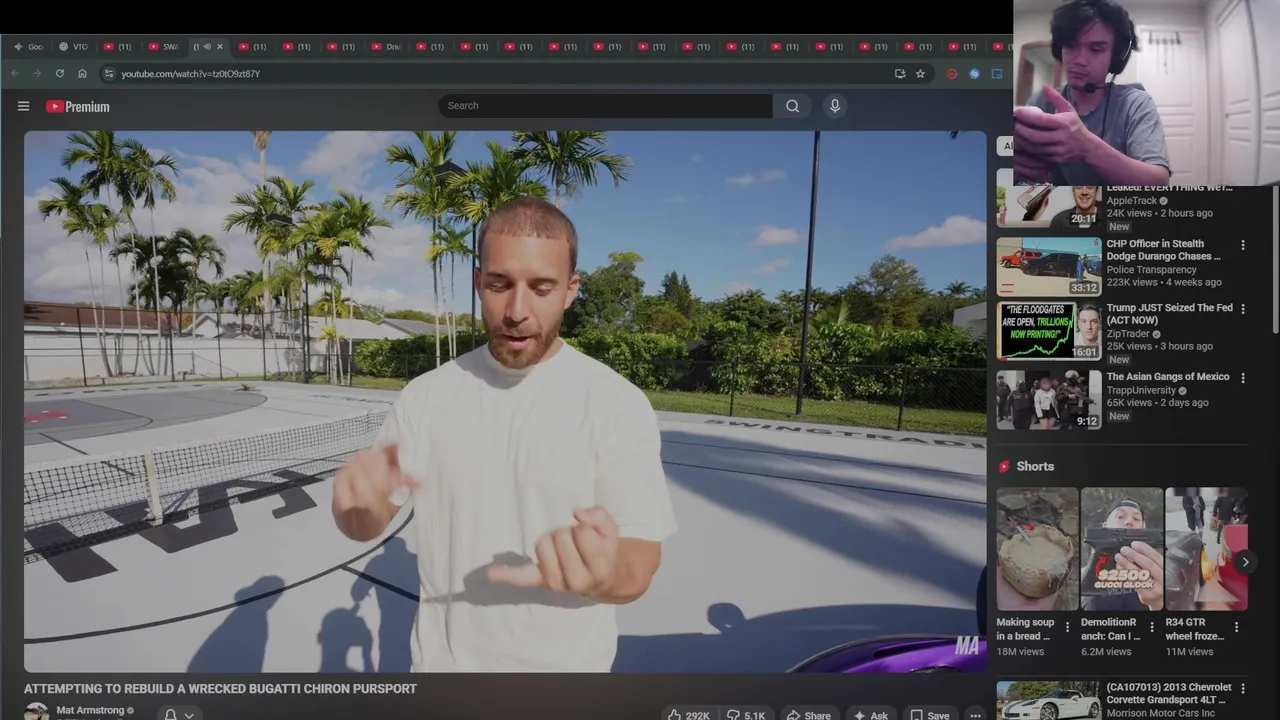Open the CHP Durango chase thumbnail (33:12)
The width and height of the screenshot is (1280, 720).
click(x=1049, y=266)
